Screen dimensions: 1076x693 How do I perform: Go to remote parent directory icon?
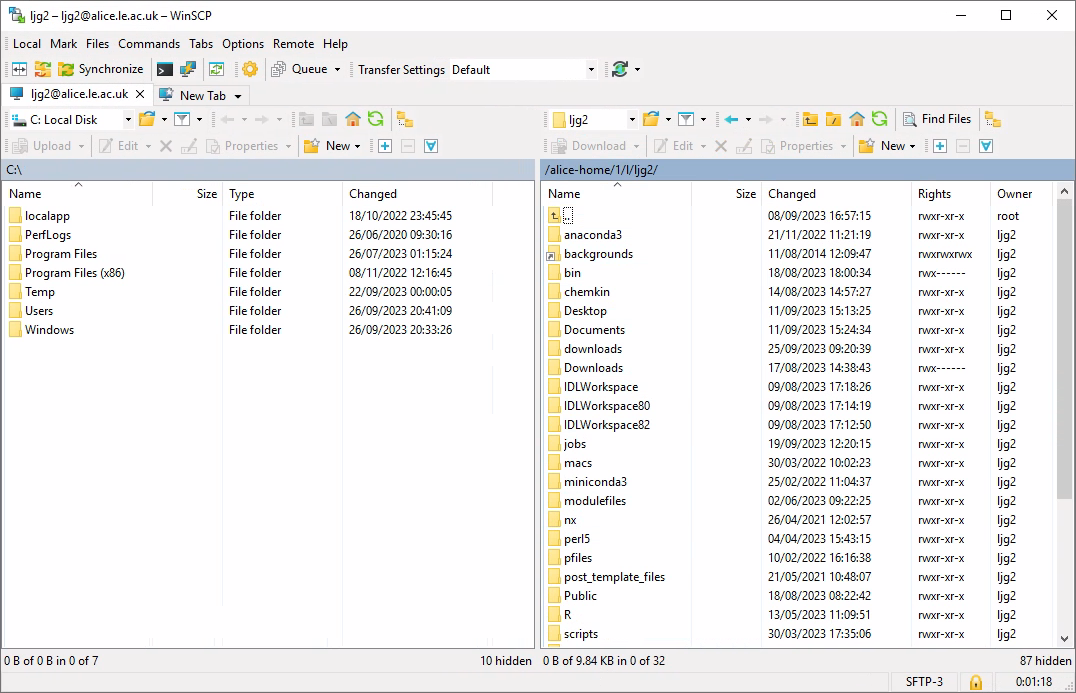pos(810,119)
